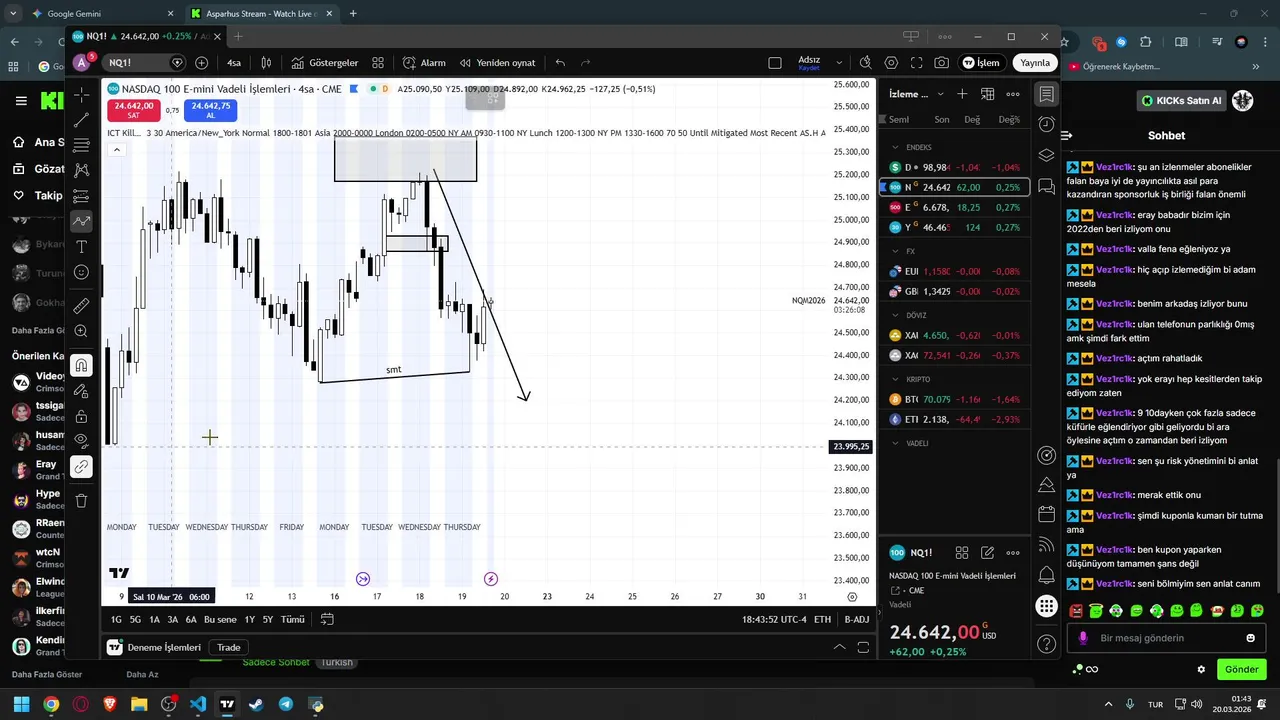Collapse the KRİPTO watchlist section
The width and height of the screenshot is (1280, 720).
895,379
